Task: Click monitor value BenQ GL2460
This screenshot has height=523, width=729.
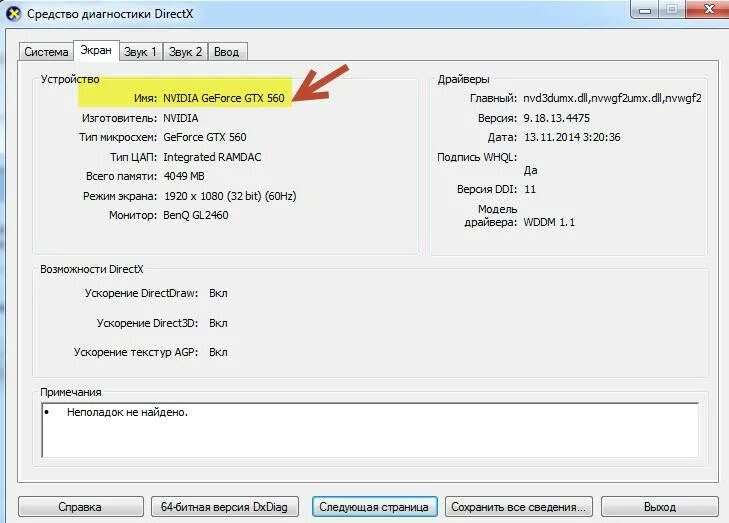Action: pos(196,215)
